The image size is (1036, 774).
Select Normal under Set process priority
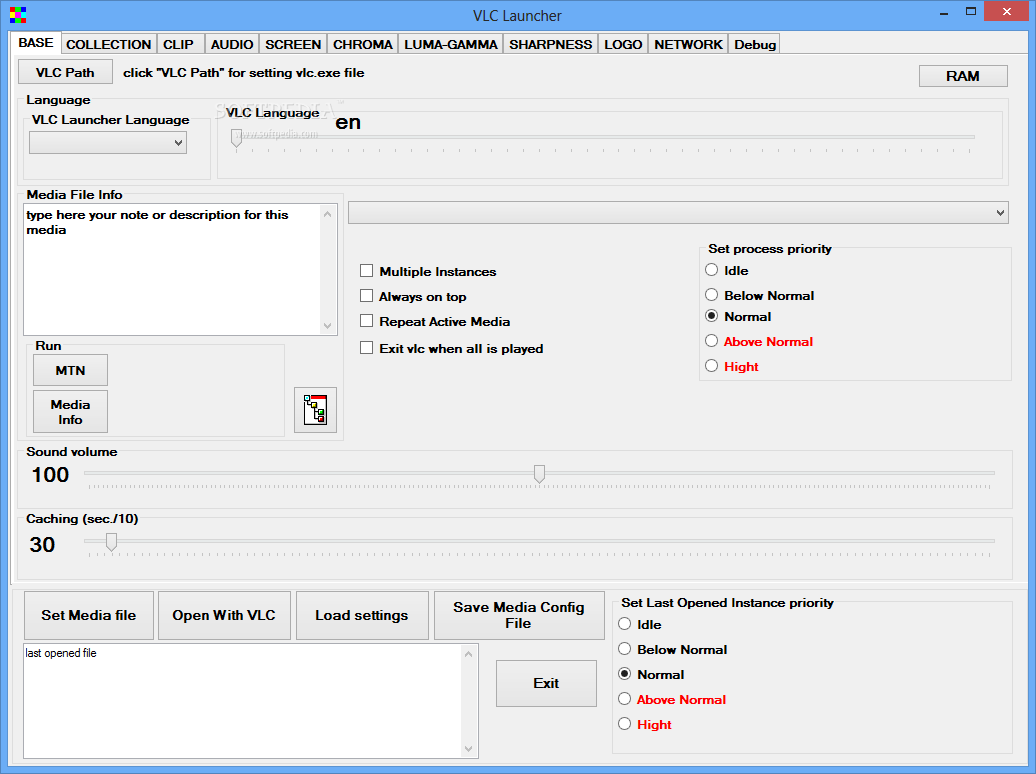tap(712, 316)
